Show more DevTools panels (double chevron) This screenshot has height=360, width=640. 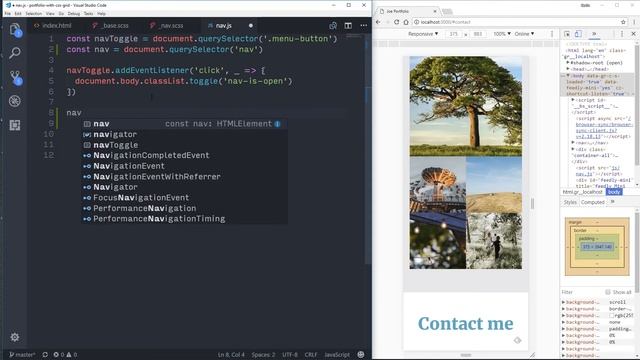point(594,34)
